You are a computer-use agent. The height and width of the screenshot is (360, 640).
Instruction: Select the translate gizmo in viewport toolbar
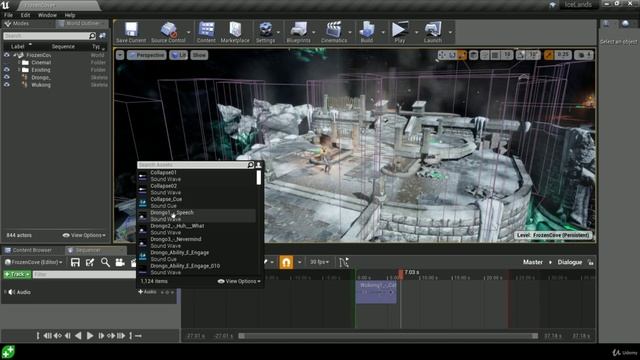(x=442, y=55)
